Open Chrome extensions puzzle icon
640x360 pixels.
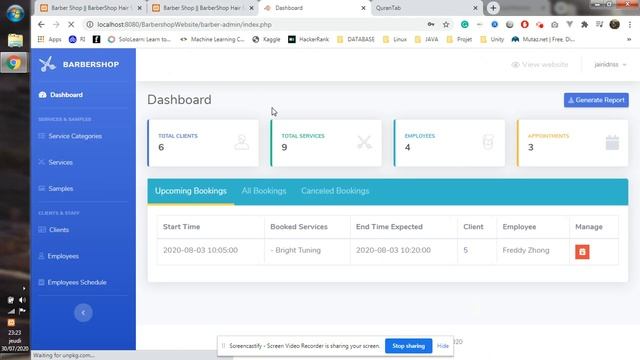pos(584,24)
